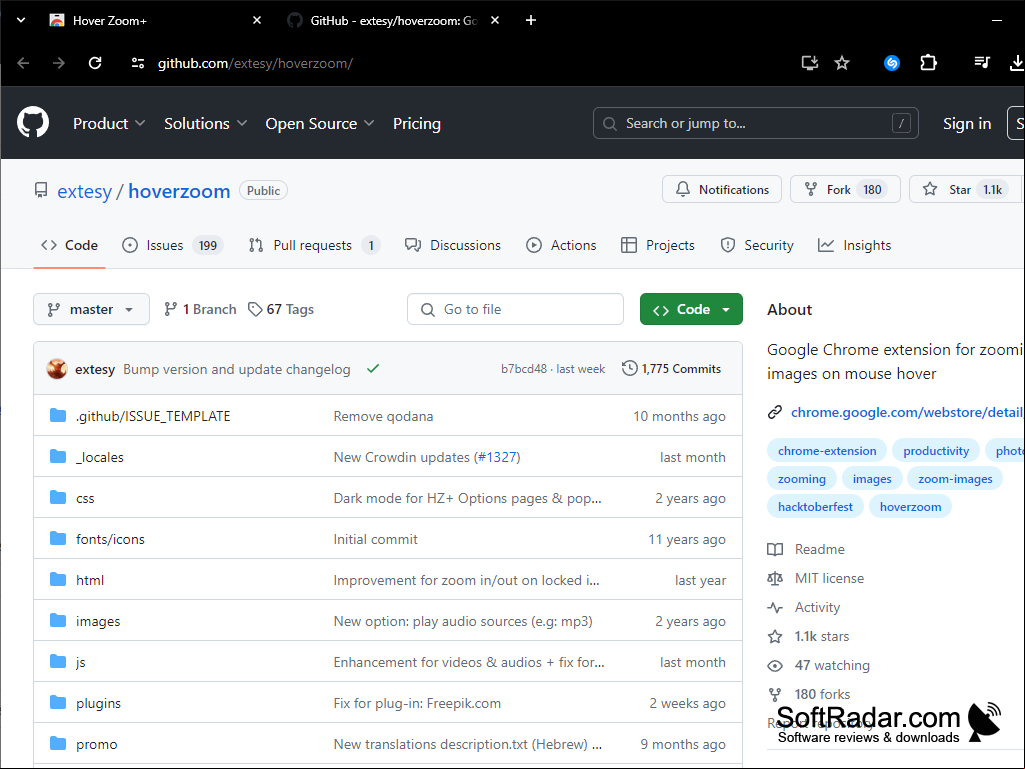The width and height of the screenshot is (1025, 769).
Task: Open the promo folder
Action: coord(97,744)
